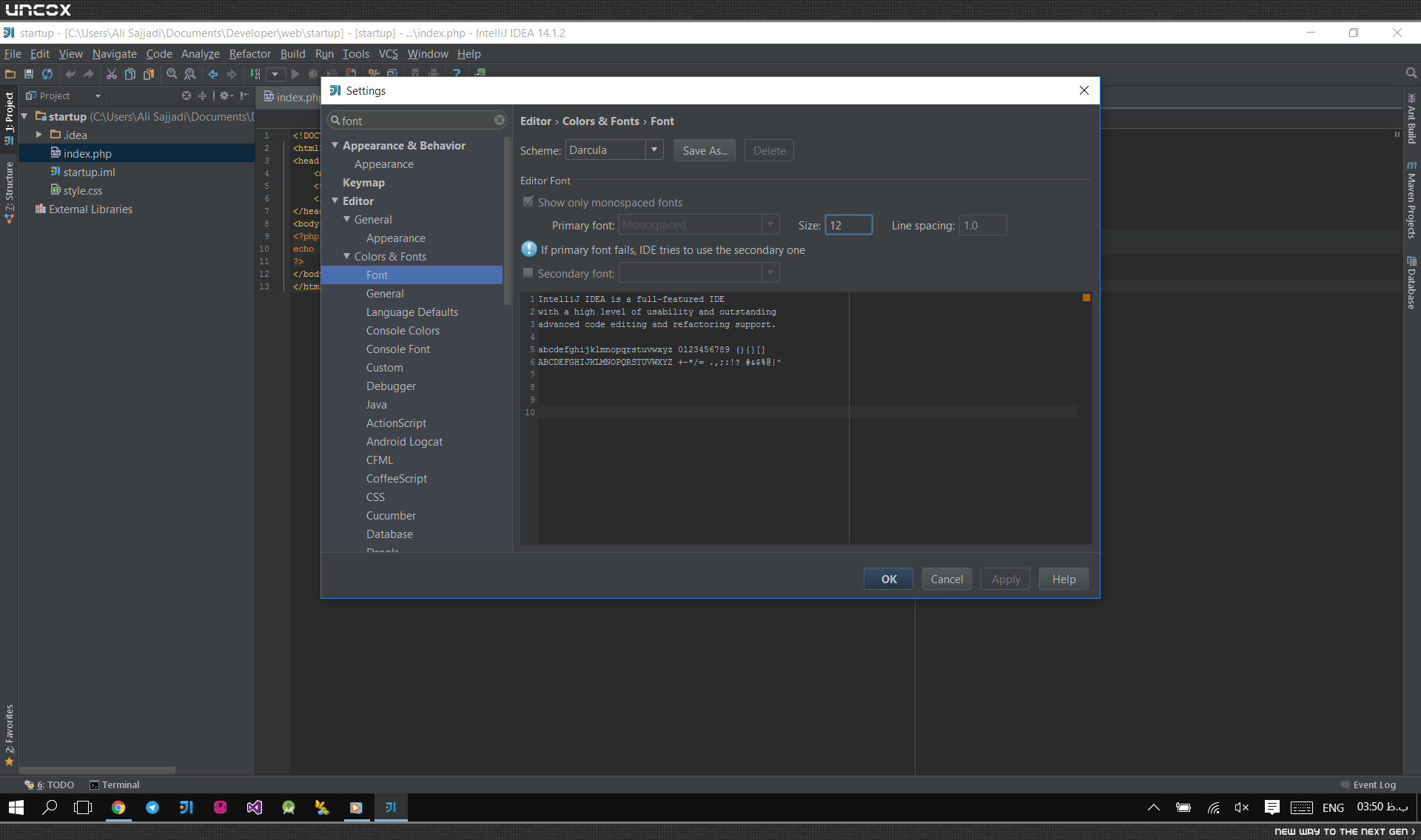Collapse the Colors & Fonts node
1421x840 pixels.
click(x=347, y=256)
